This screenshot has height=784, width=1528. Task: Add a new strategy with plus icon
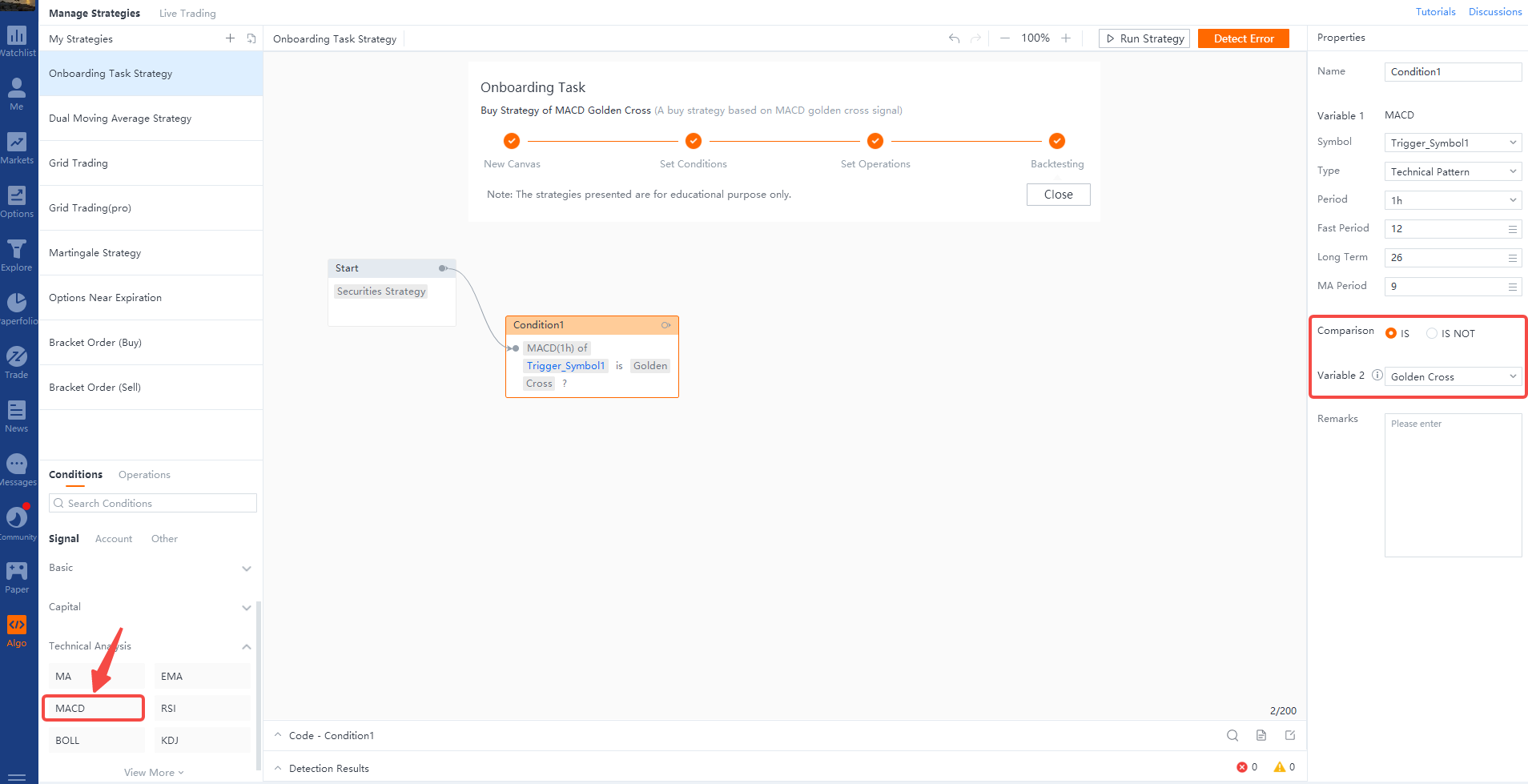point(230,38)
